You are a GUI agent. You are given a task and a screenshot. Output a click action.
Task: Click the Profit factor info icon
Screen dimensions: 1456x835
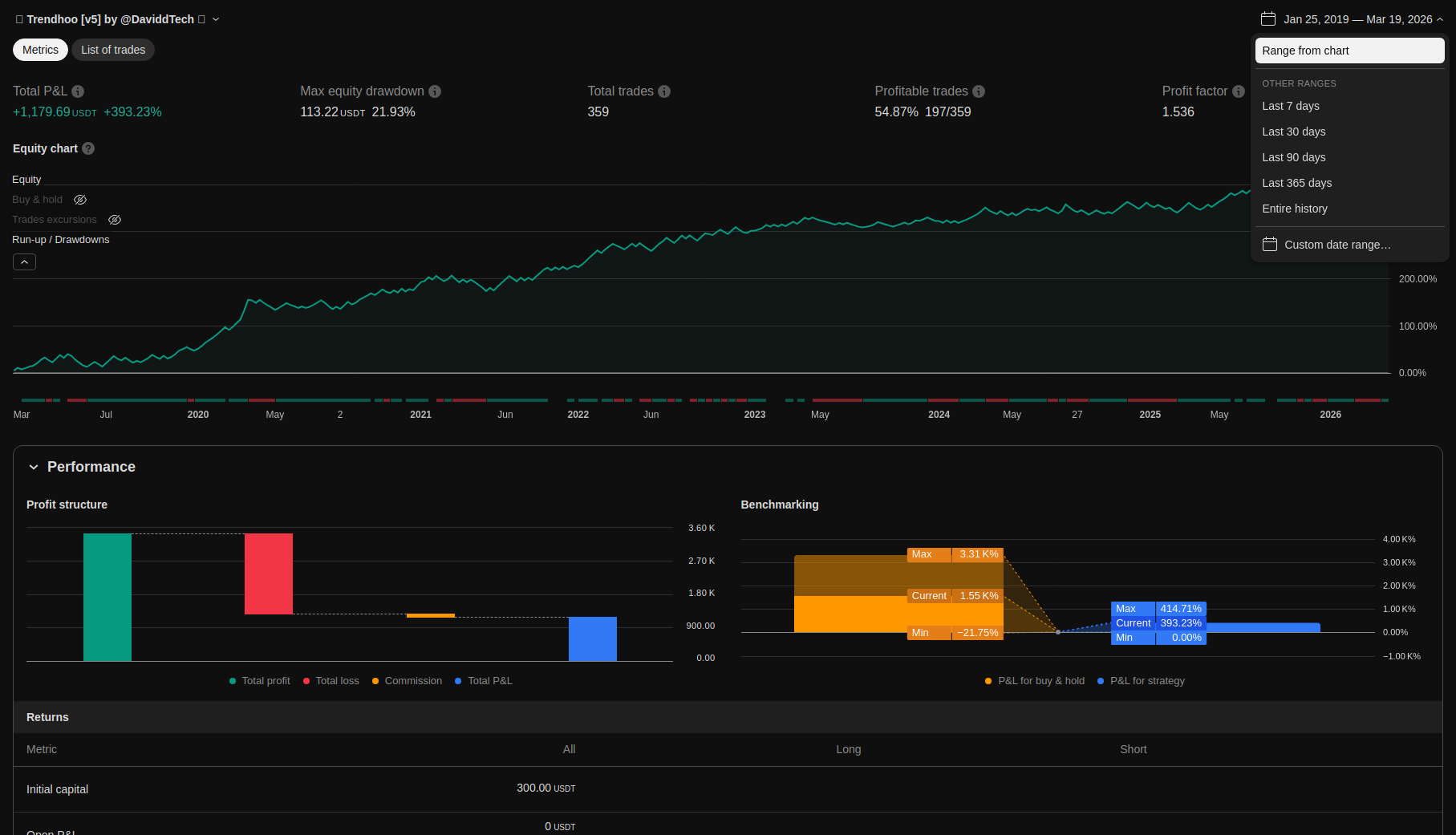coord(1239,91)
